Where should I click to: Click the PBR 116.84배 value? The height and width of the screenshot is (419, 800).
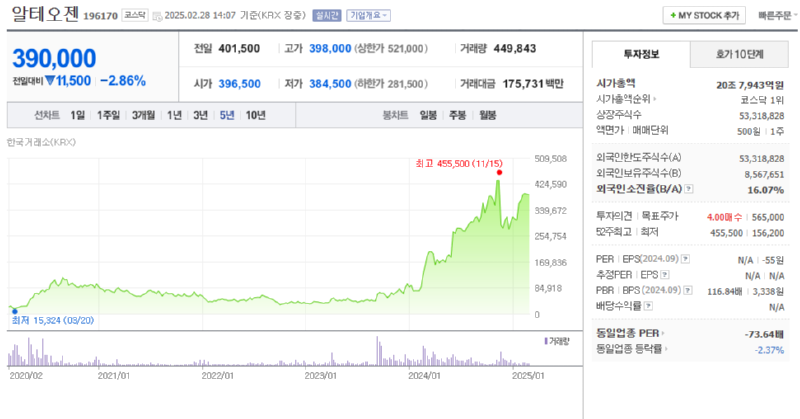coord(724,291)
